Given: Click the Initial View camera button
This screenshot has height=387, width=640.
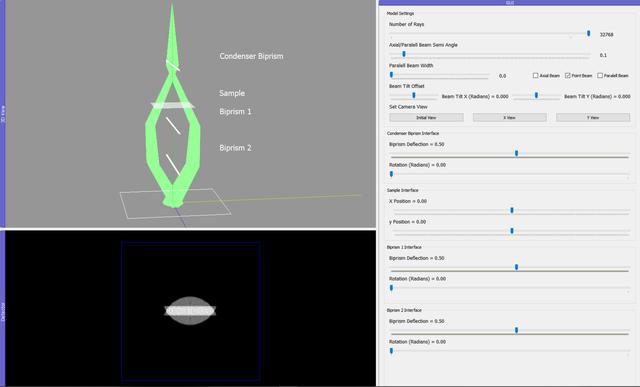Looking at the screenshot, I should tap(426, 118).
